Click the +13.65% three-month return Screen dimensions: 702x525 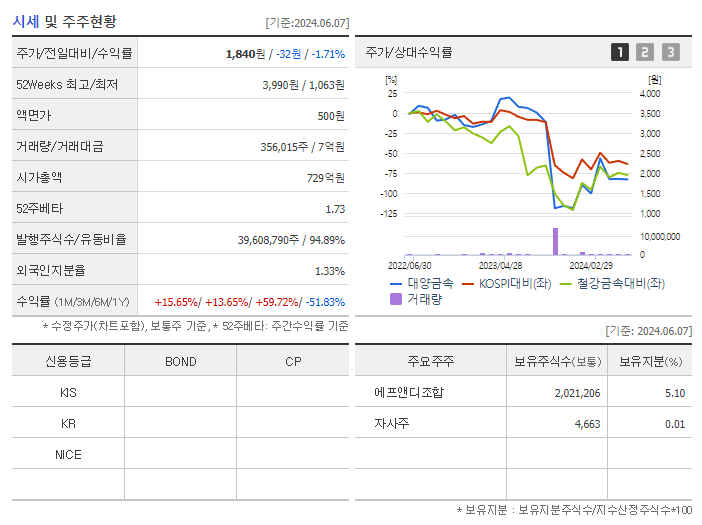click(x=227, y=302)
